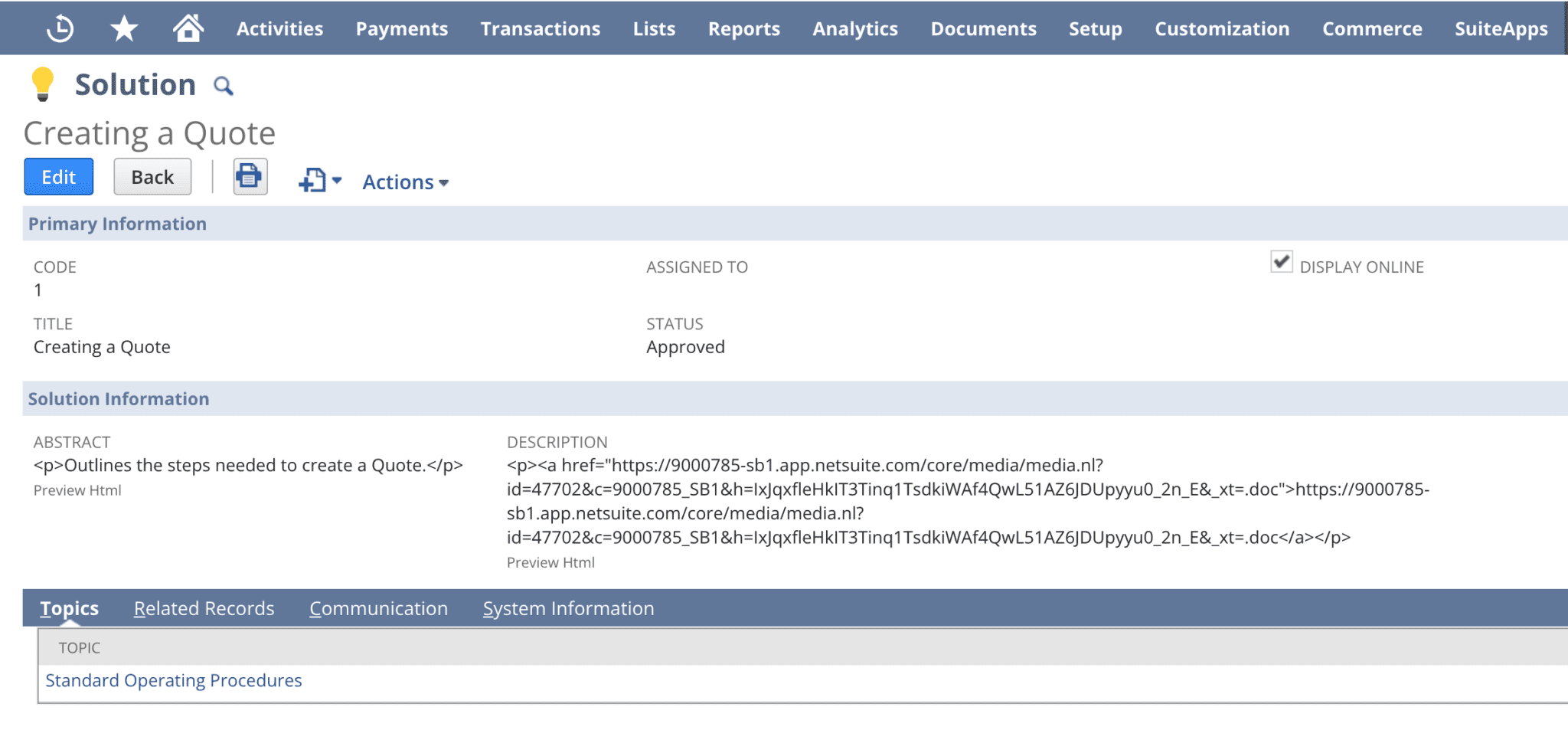Open the Setup menu
Image resolution: width=1568 pixels, height=730 pixels.
pyautogui.click(x=1095, y=28)
